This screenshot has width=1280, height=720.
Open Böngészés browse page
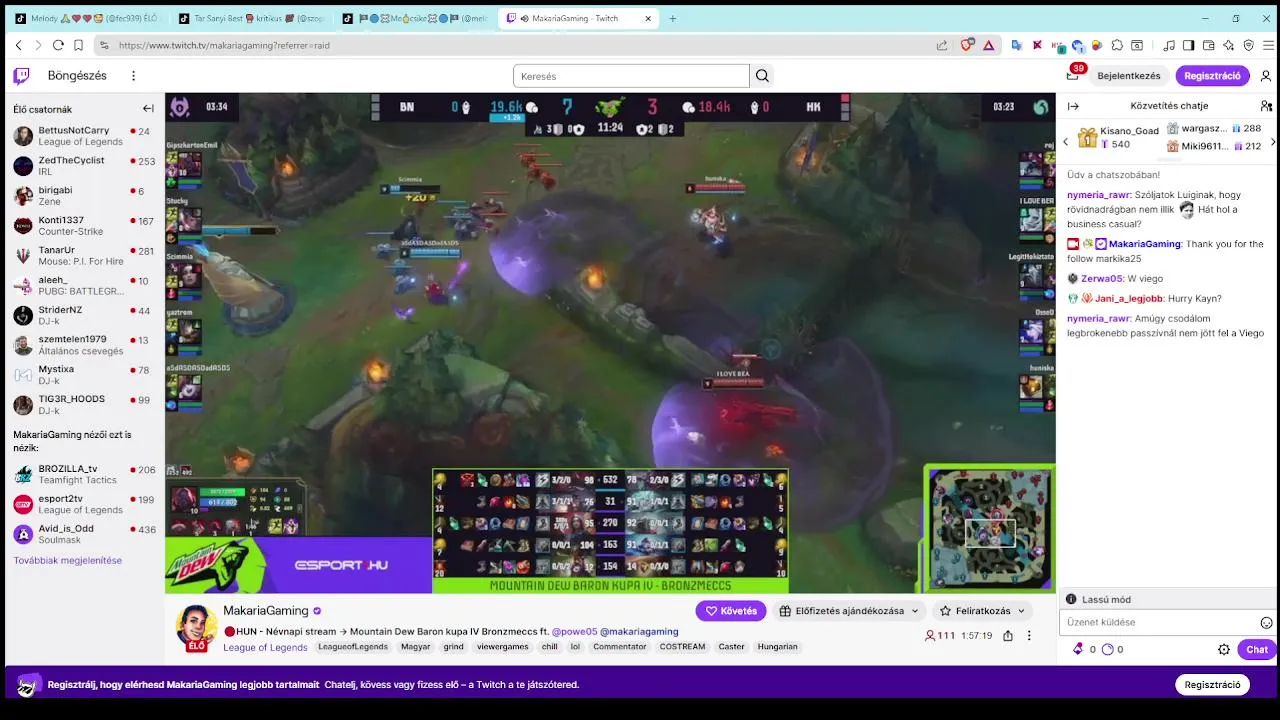[77, 76]
